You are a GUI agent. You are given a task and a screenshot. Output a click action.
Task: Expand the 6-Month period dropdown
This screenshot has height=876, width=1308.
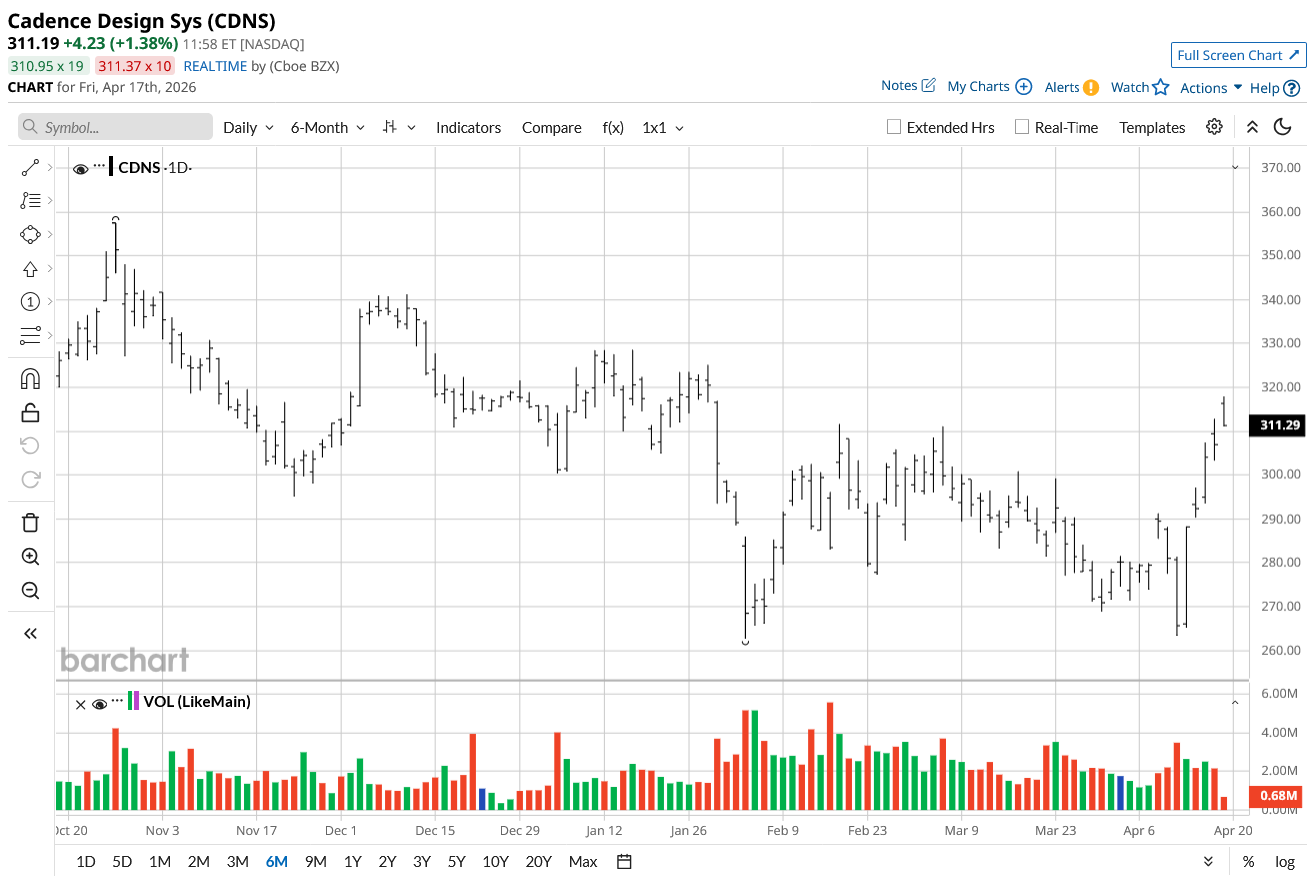click(327, 128)
